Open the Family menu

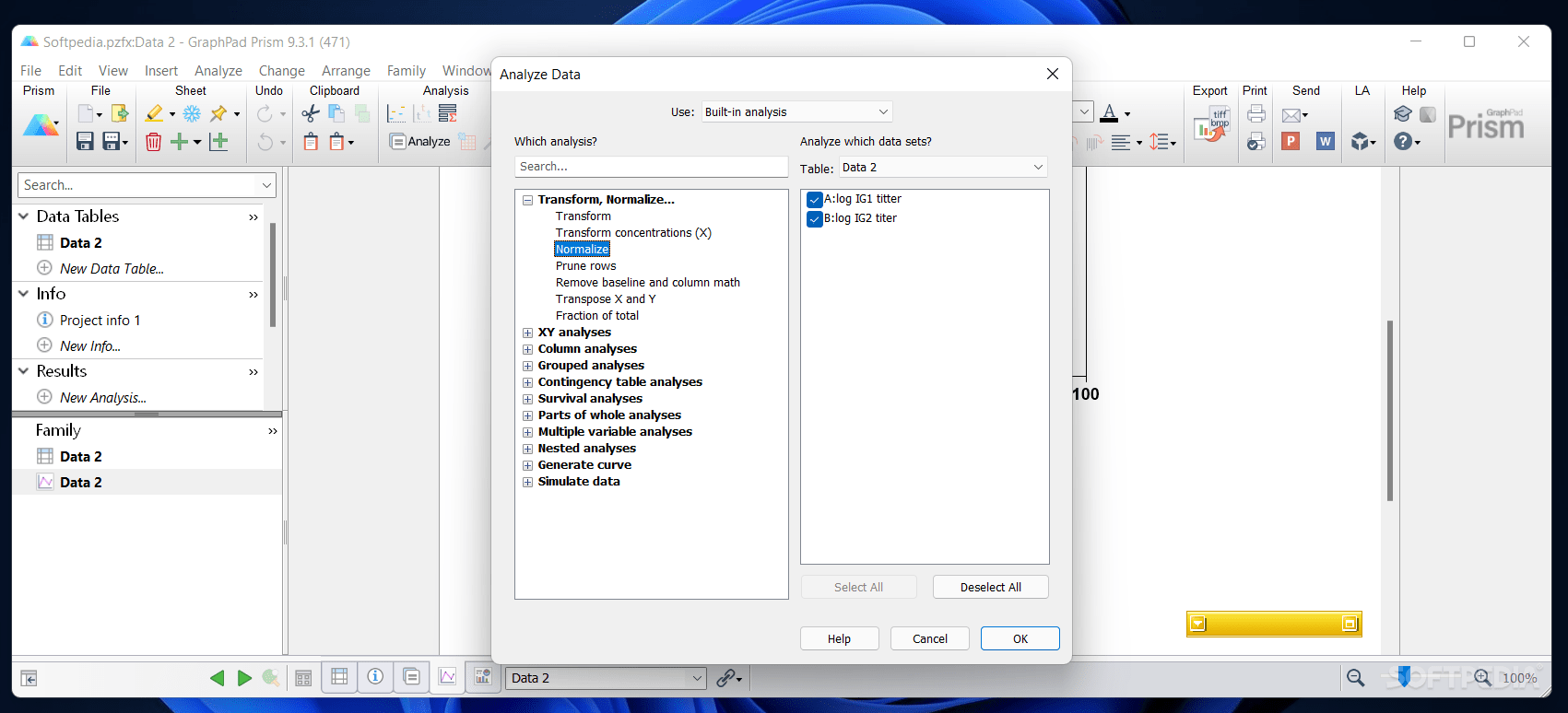[407, 71]
